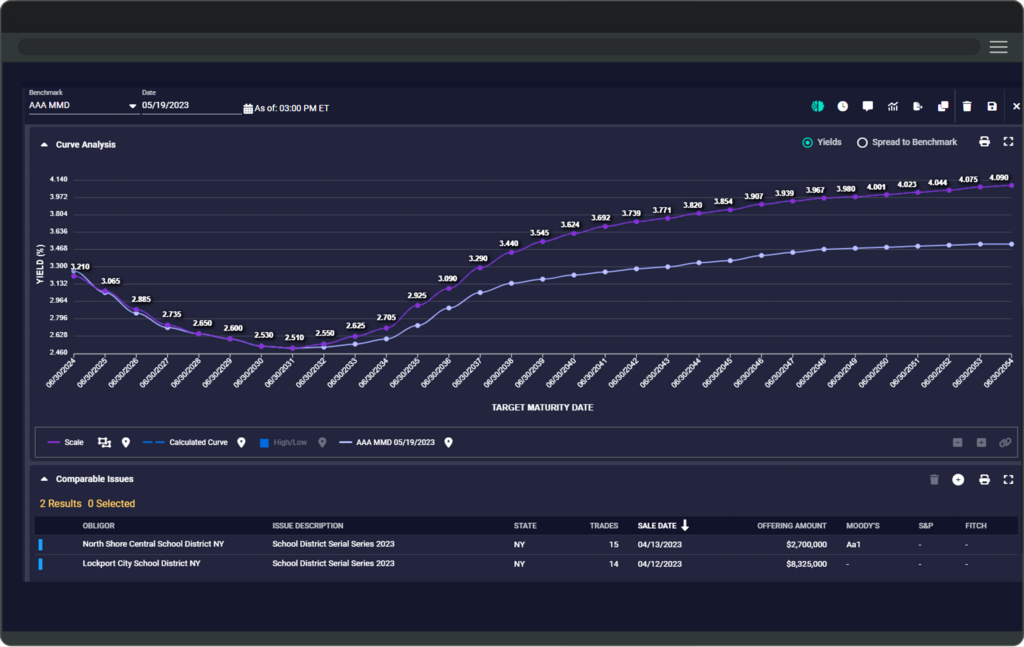Open the AI insights brain icon
Viewport: 1024px width, 647px height.
click(817, 105)
